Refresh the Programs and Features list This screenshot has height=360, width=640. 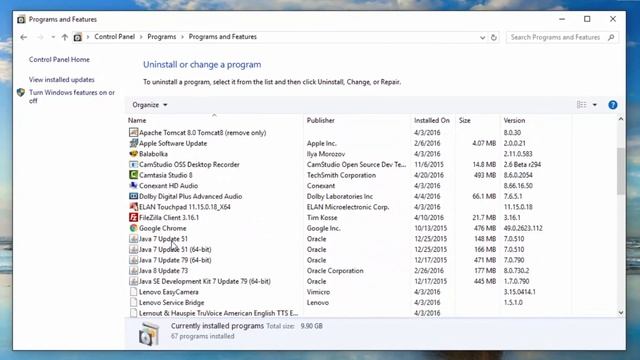494,37
